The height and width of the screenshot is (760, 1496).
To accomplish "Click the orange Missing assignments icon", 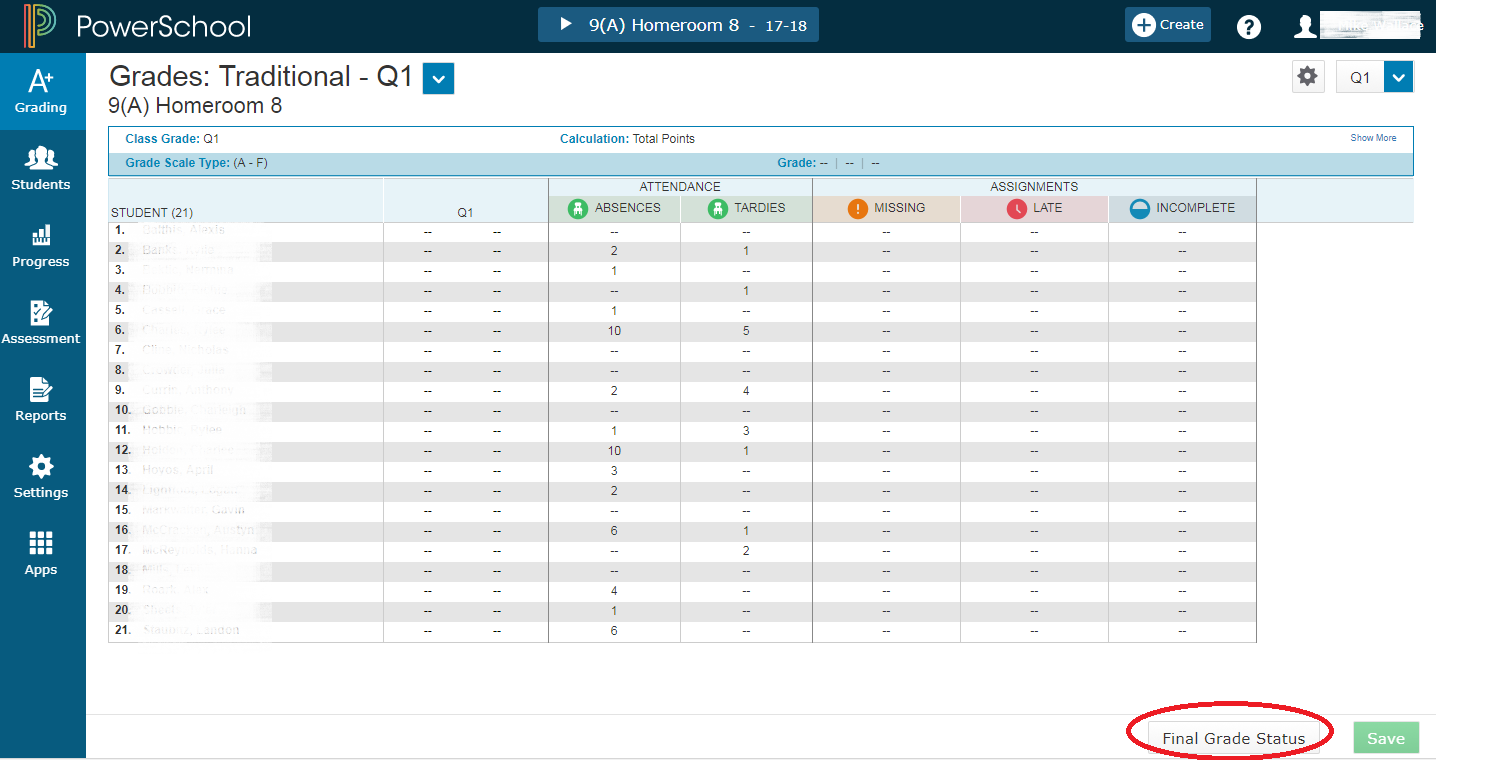I will point(857,208).
